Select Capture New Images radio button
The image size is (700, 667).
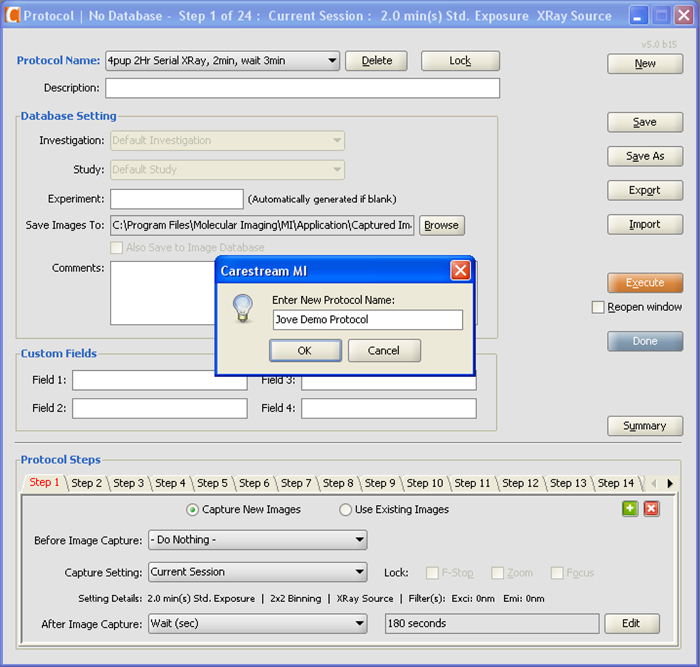tap(192, 510)
